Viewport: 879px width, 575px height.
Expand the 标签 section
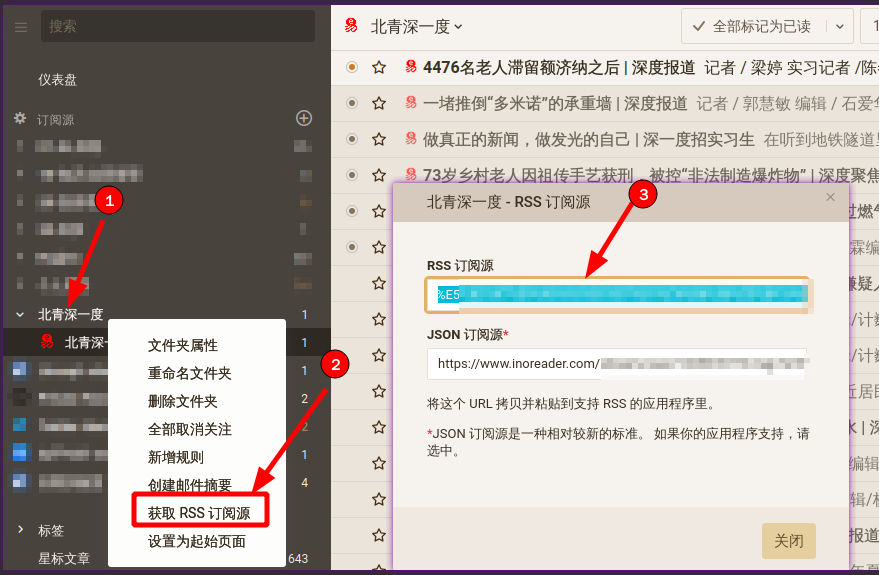click(20, 530)
